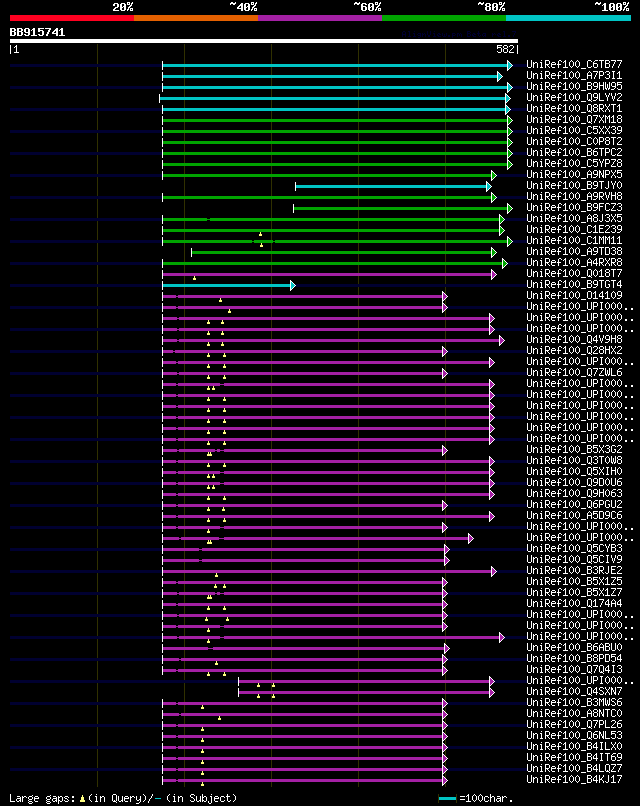Click the yellow gap marker on the UniRef100_B3MWS6 row
Screen dimensions: 640x806
coord(203,707)
